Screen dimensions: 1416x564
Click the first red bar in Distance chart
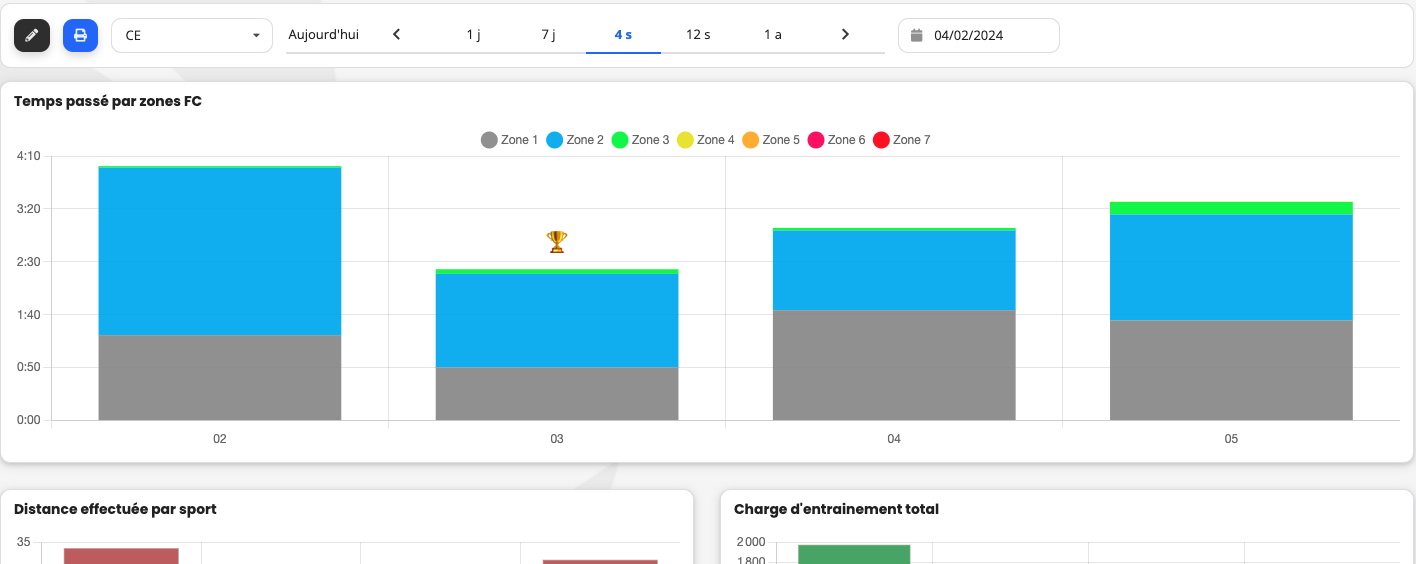tap(121, 556)
